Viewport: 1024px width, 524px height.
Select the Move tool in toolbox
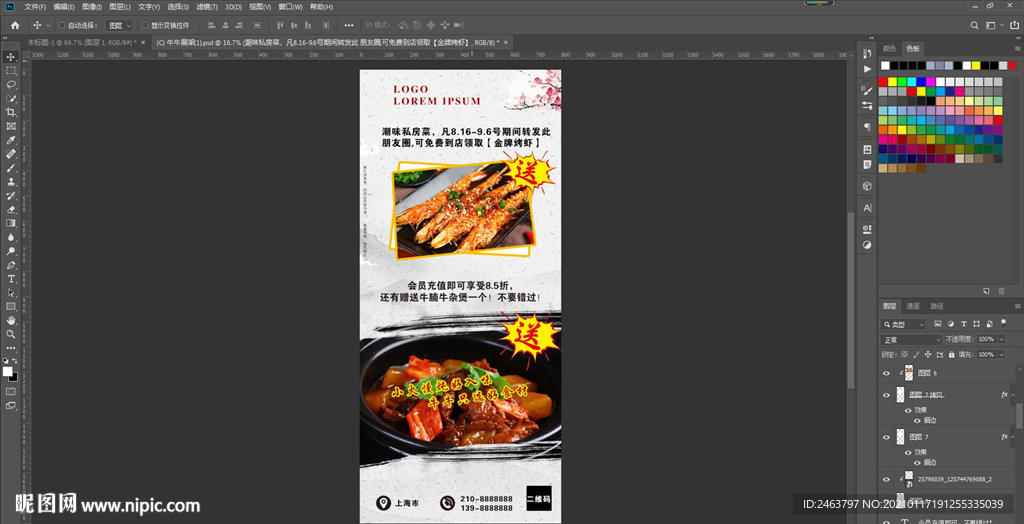[11, 57]
